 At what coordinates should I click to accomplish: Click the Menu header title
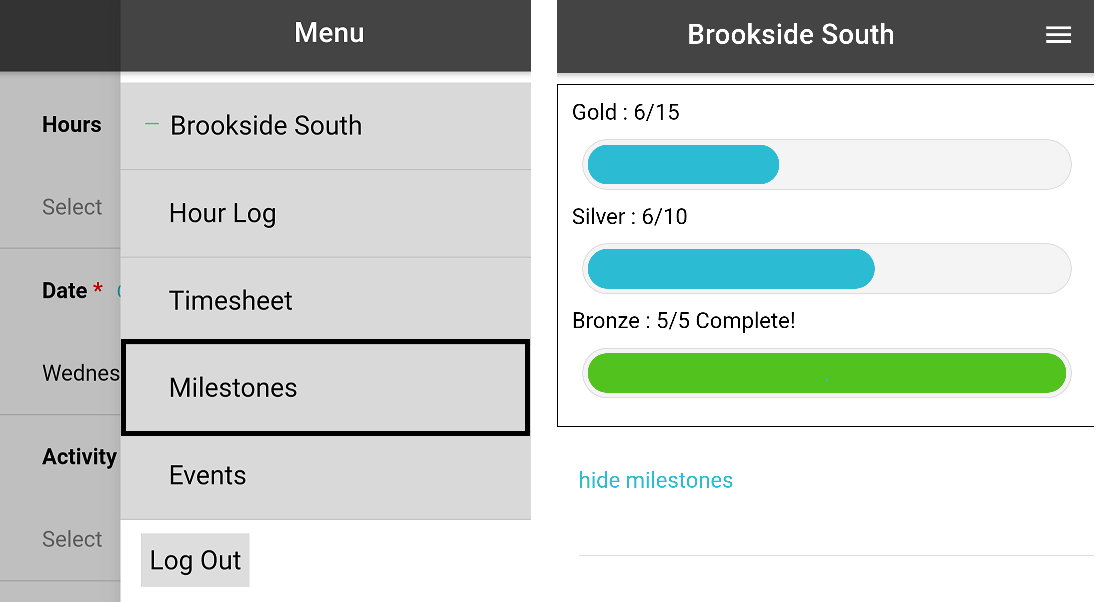pos(329,33)
